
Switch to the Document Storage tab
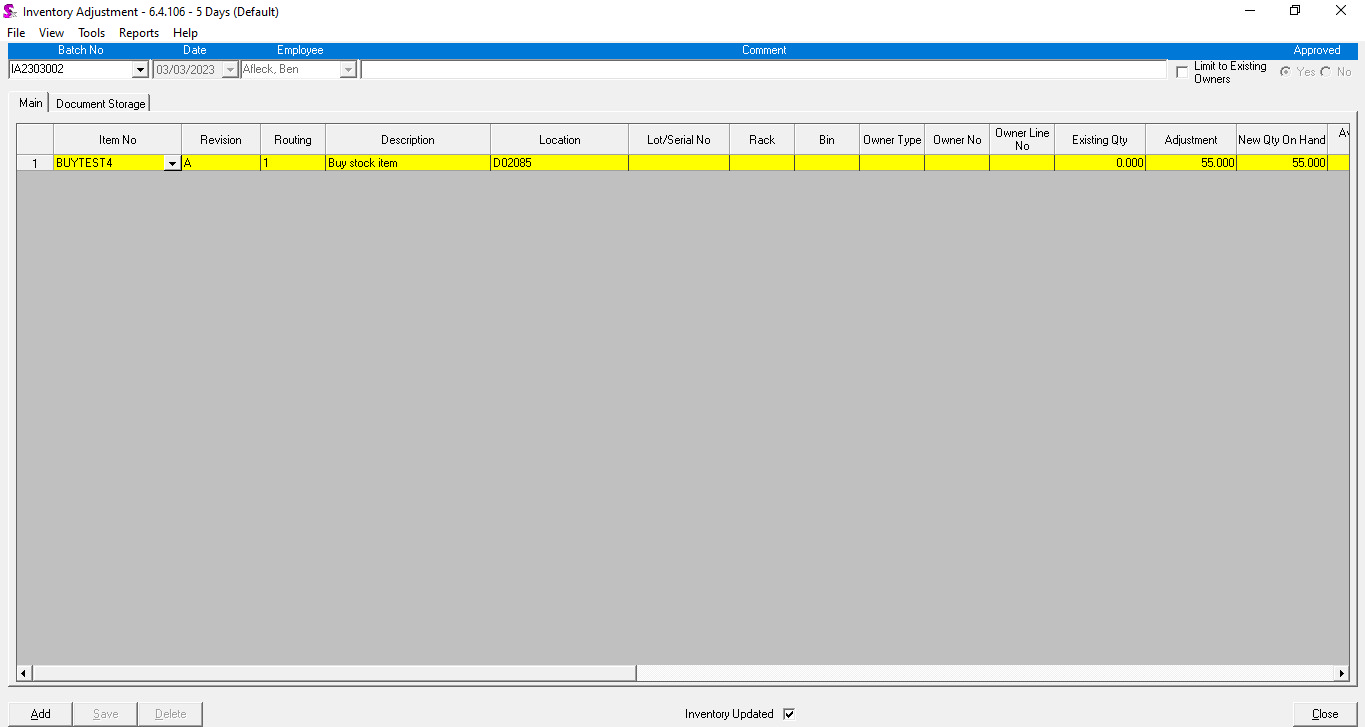tap(100, 104)
